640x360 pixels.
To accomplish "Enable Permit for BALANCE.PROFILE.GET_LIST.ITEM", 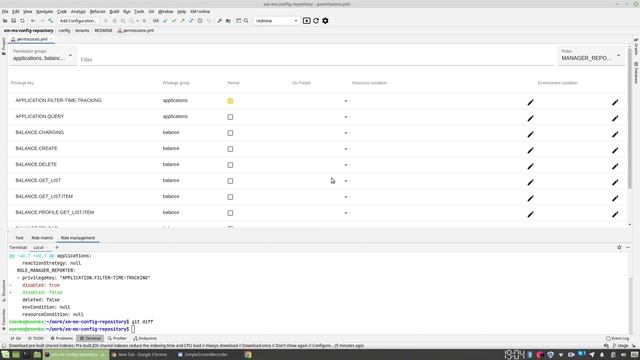I will [x=230, y=213].
